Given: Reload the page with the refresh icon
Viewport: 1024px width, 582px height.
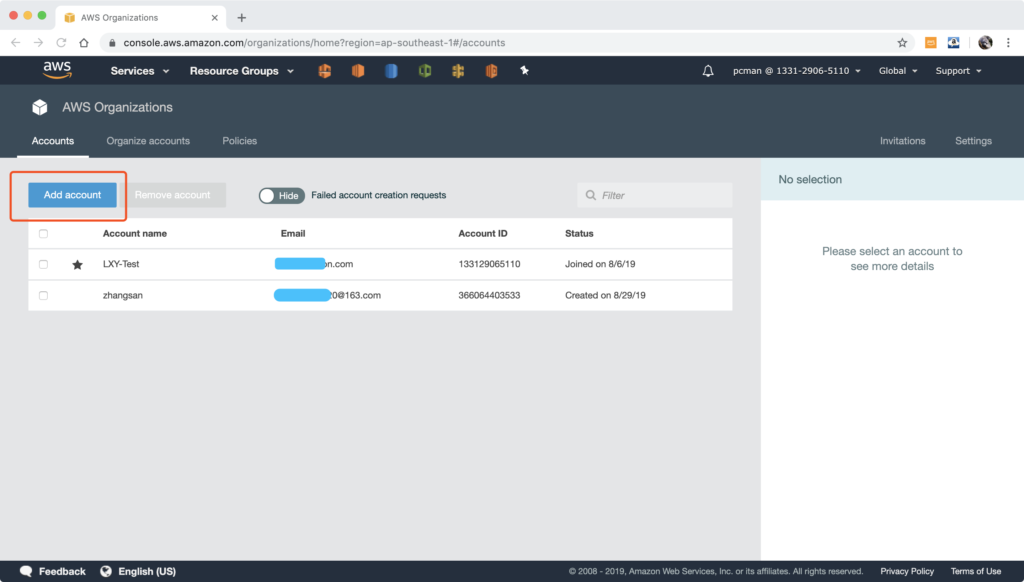Looking at the screenshot, I should (61, 43).
